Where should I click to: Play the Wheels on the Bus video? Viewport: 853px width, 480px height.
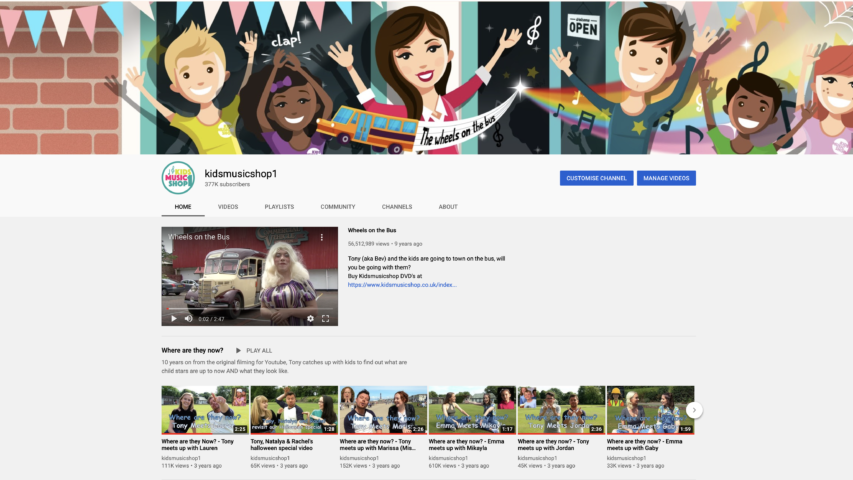tap(174, 319)
